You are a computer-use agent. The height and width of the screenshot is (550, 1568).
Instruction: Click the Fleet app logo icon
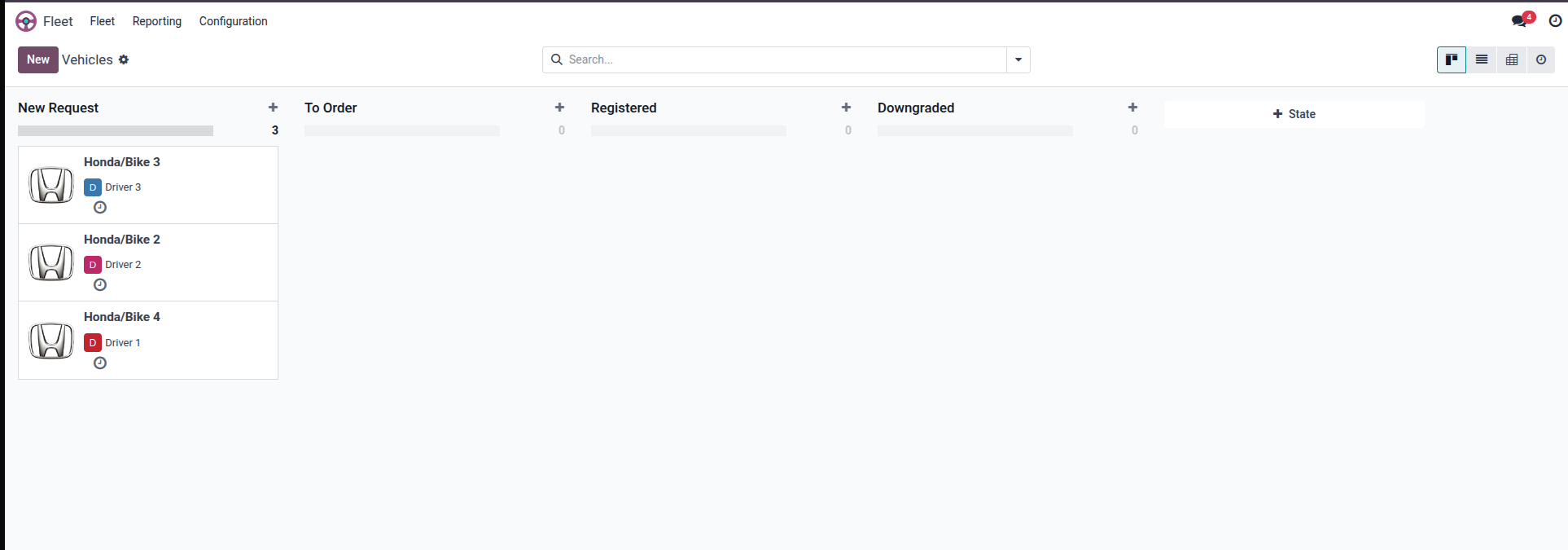[26, 21]
